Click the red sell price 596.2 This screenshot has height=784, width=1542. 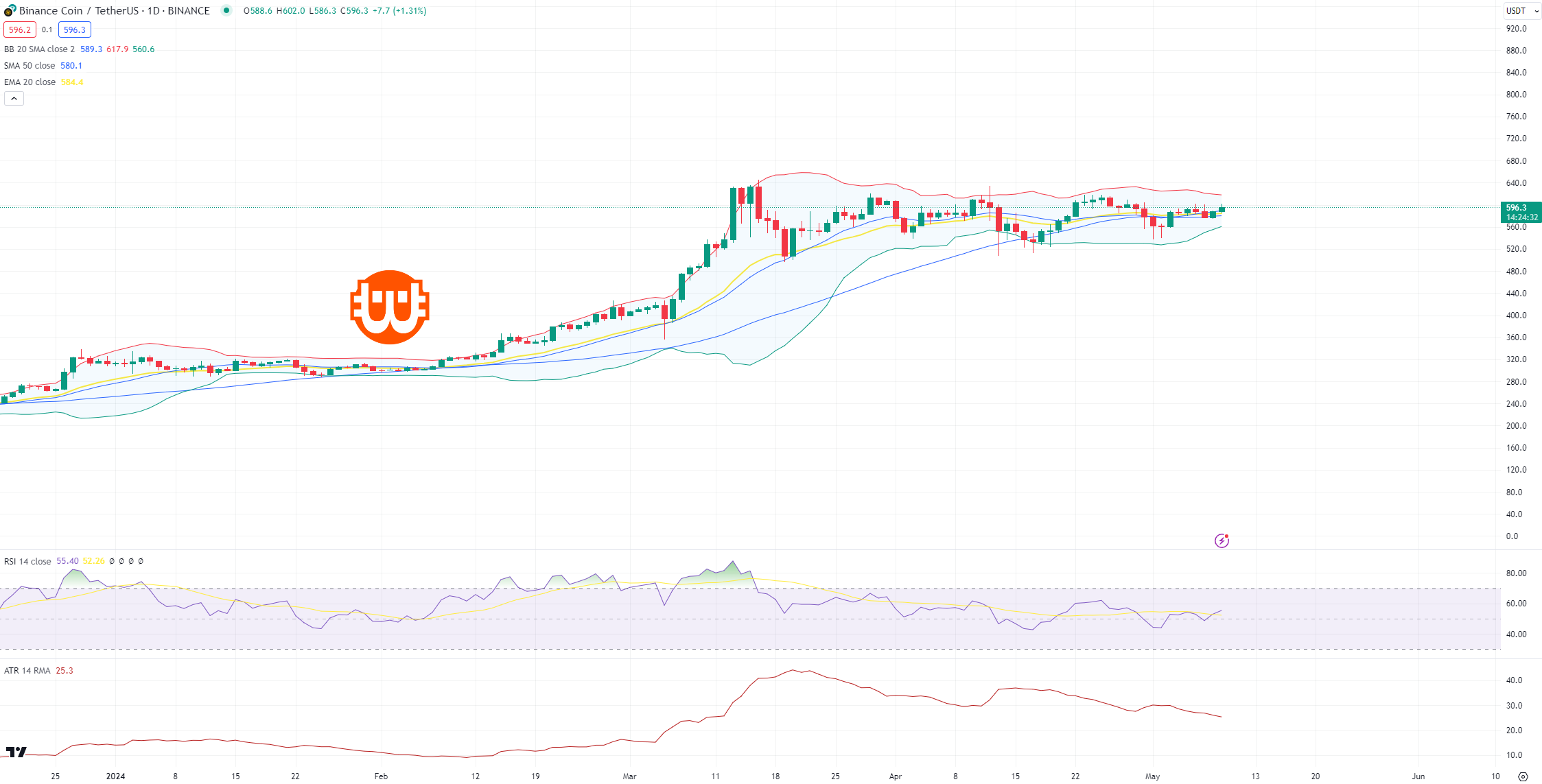click(x=20, y=29)
